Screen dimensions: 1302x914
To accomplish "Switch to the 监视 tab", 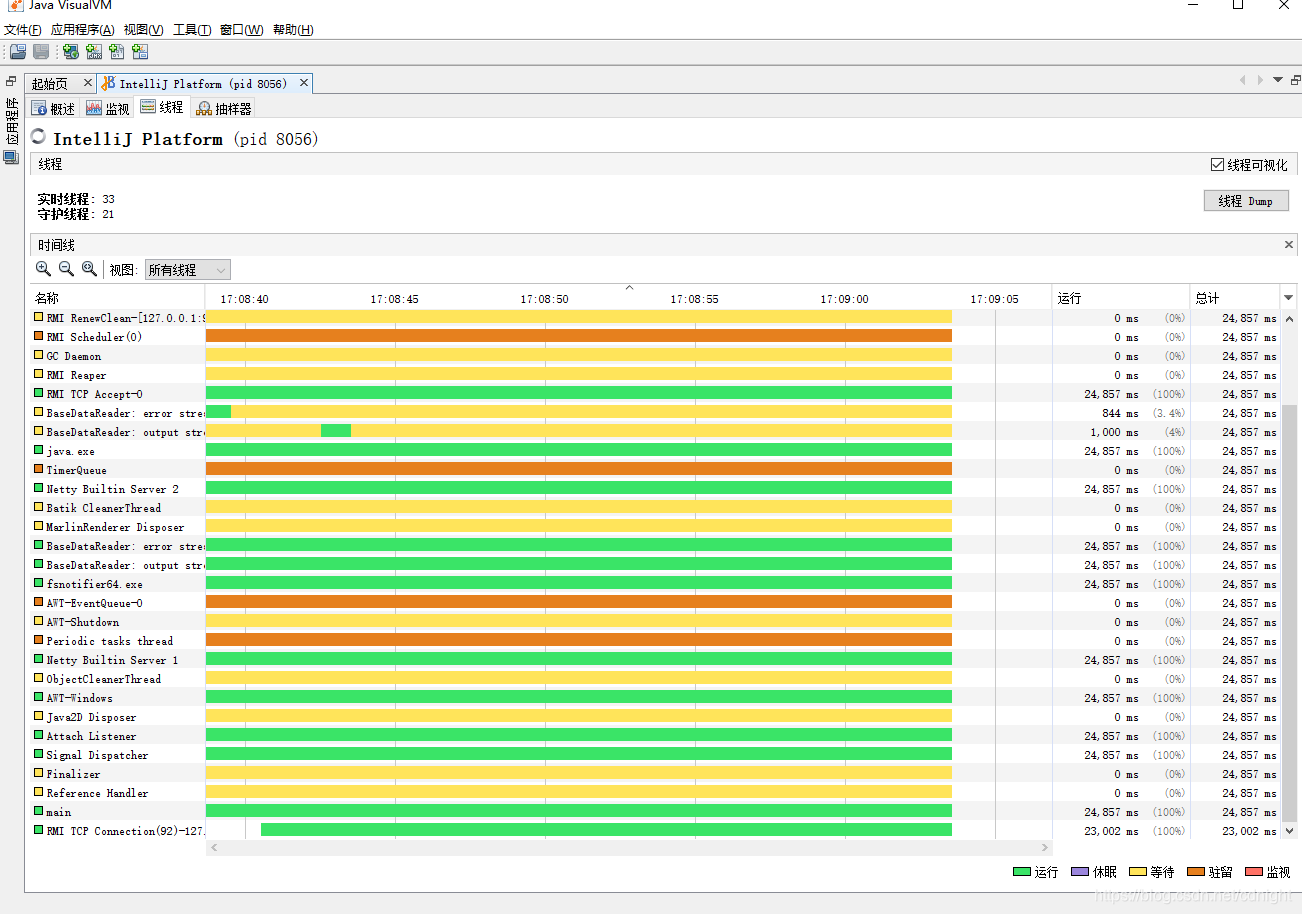I will tap(108, 108).
